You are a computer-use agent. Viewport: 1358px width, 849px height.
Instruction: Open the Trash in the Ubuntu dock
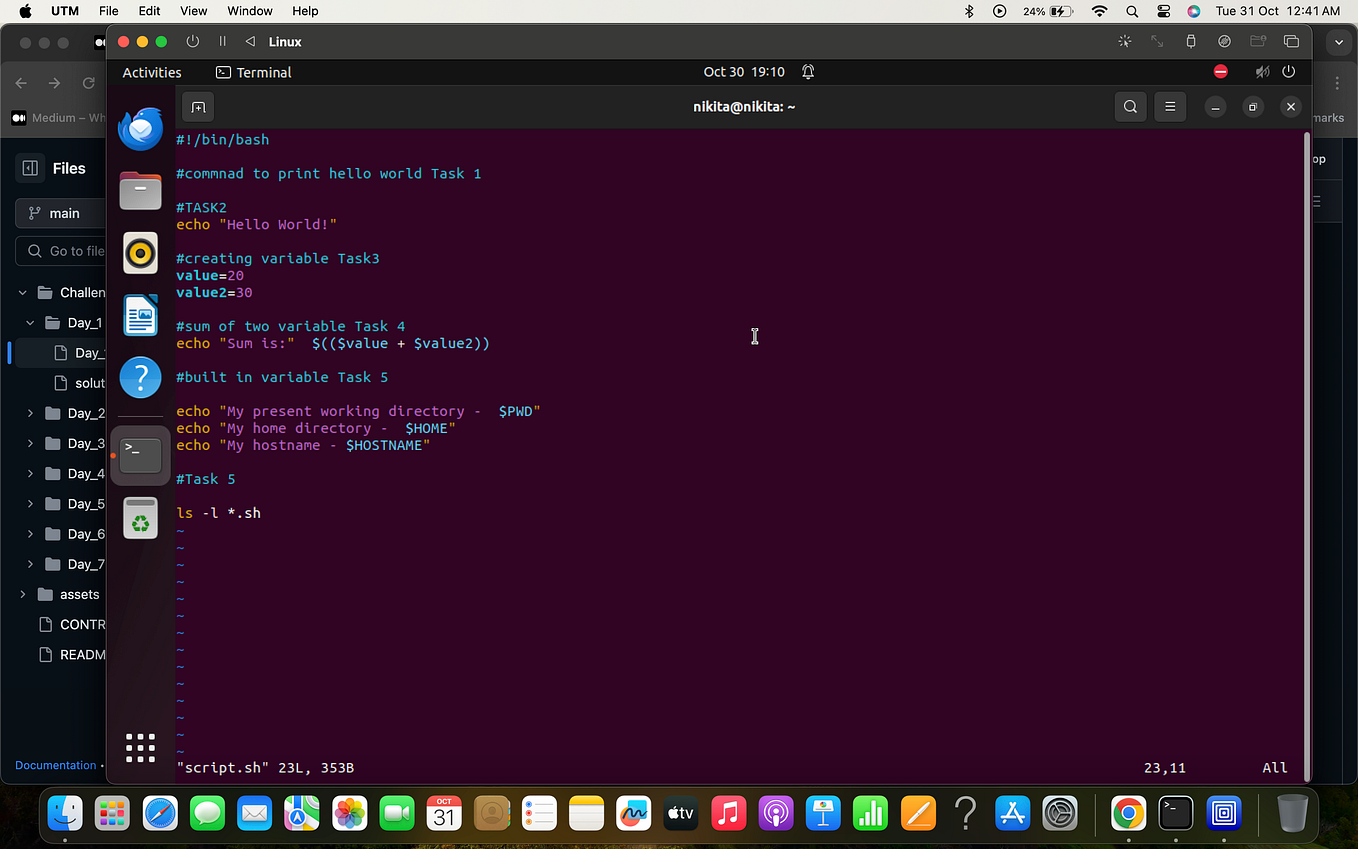pos(140,517)
